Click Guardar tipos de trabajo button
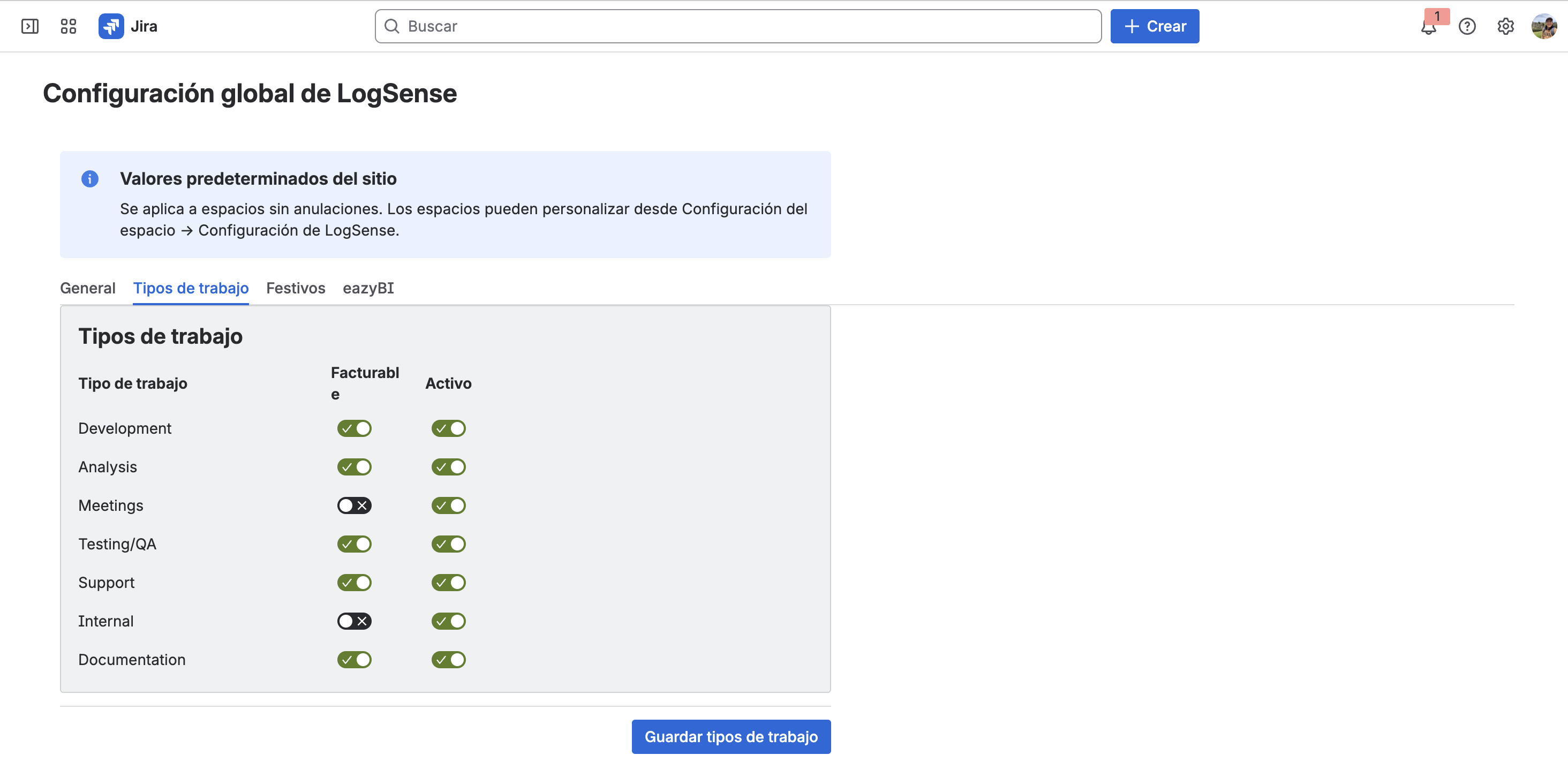 731,737
